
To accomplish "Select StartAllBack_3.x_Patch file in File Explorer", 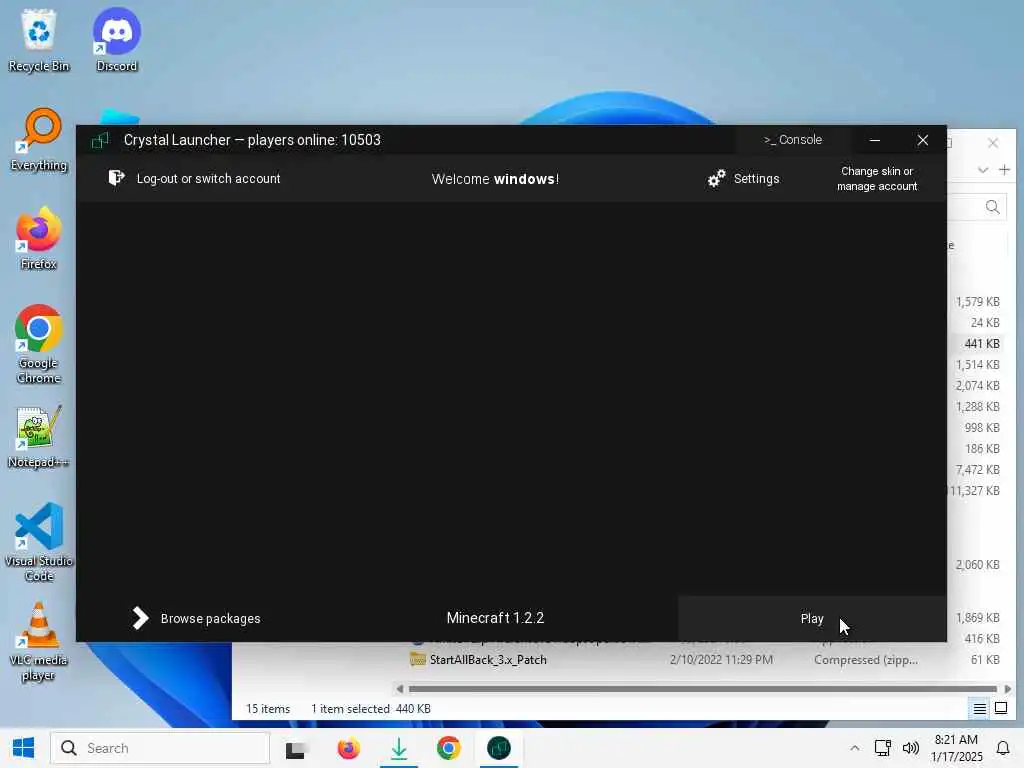I will pos(488,660).
